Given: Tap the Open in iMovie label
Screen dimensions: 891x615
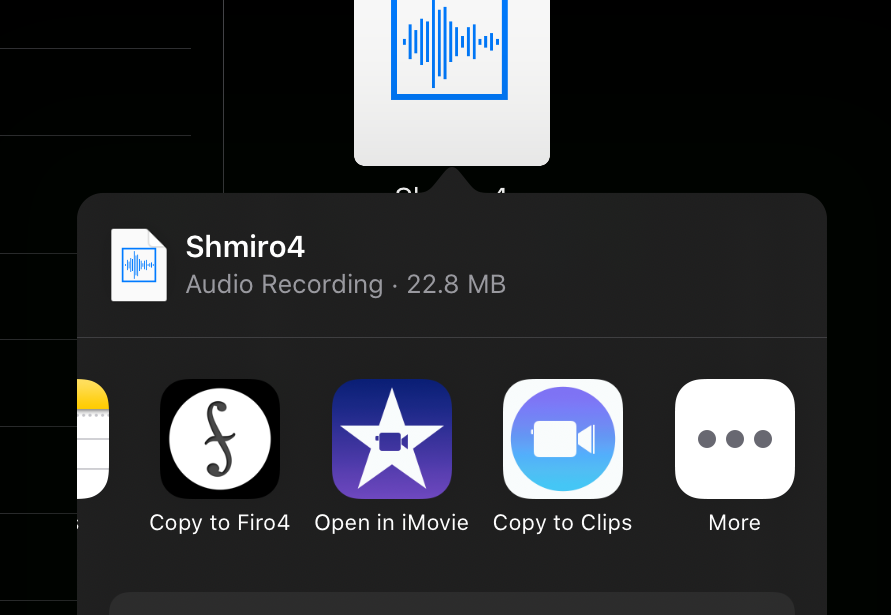Looking at the screenshot, I should [x=392, y=522].
